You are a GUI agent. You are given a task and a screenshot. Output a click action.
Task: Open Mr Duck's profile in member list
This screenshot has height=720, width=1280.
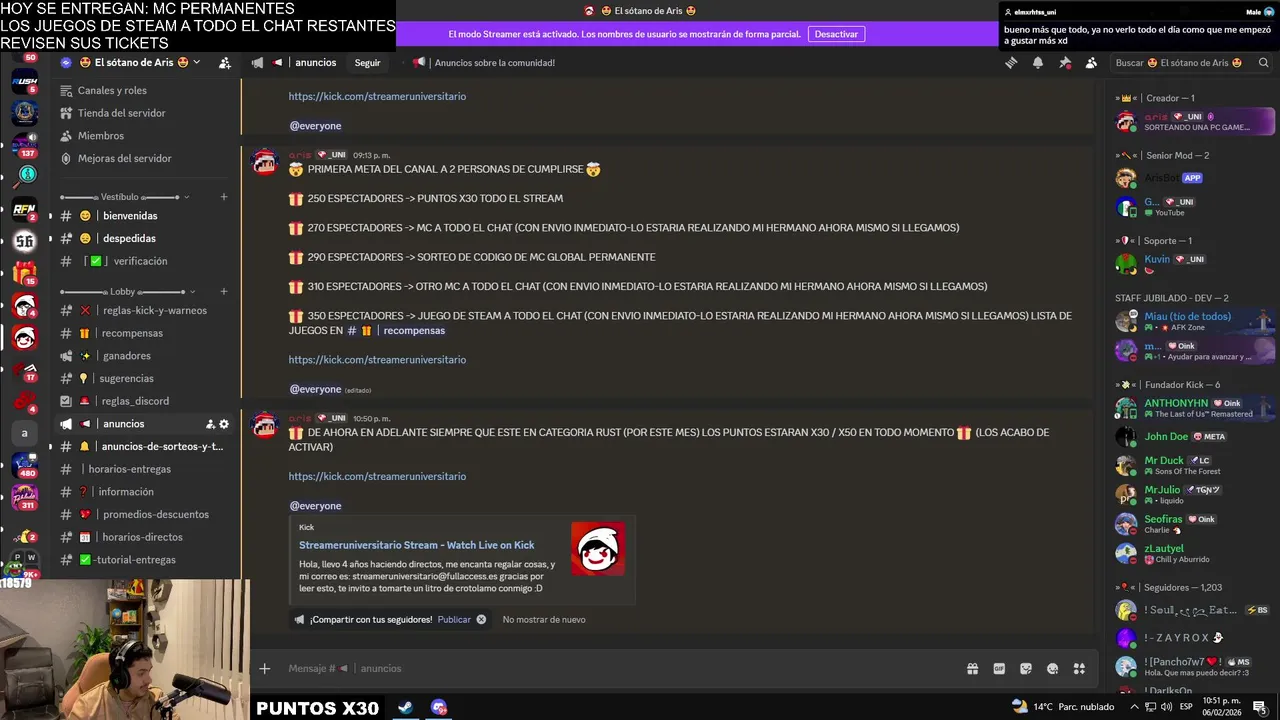[1194, 466]
